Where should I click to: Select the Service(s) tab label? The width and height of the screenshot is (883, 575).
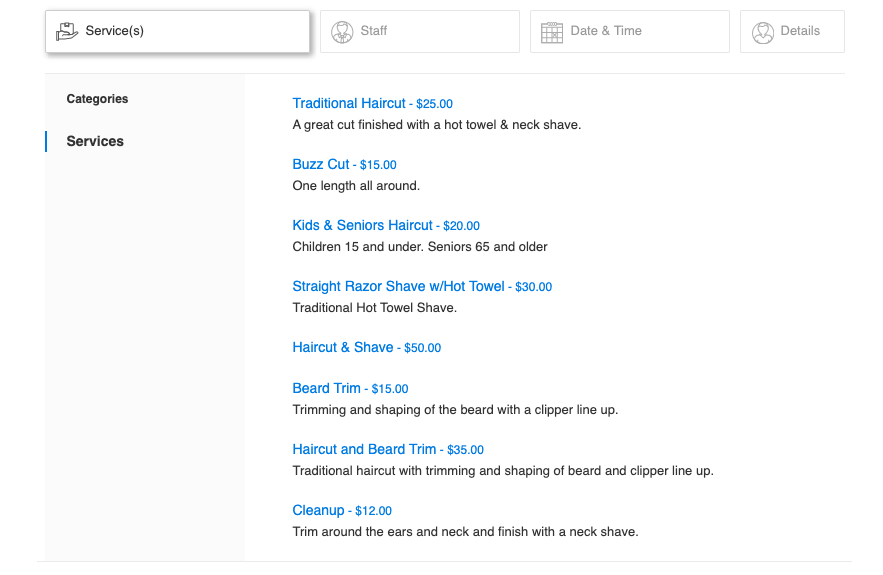point(114,31)
